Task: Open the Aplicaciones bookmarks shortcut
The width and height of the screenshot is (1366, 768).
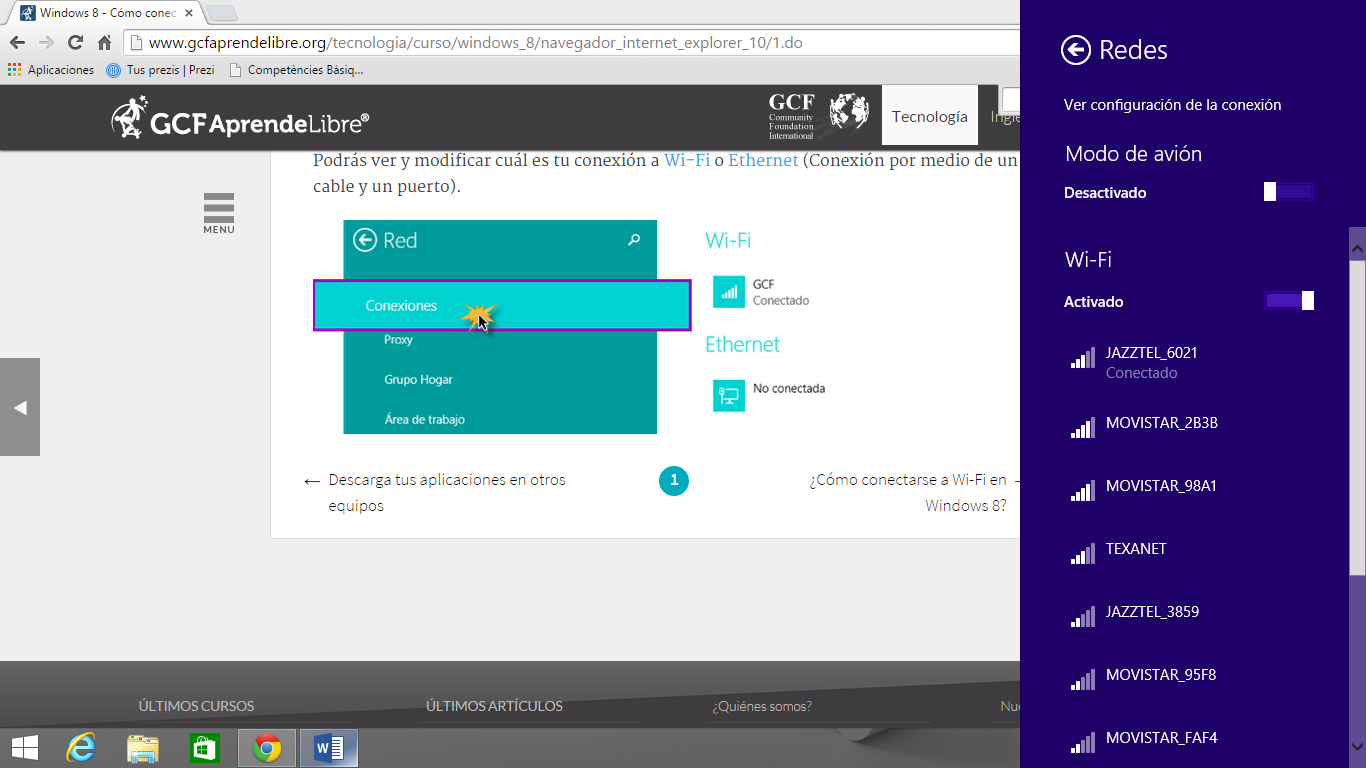Action: pyautogui.click(x=51, y=70)
